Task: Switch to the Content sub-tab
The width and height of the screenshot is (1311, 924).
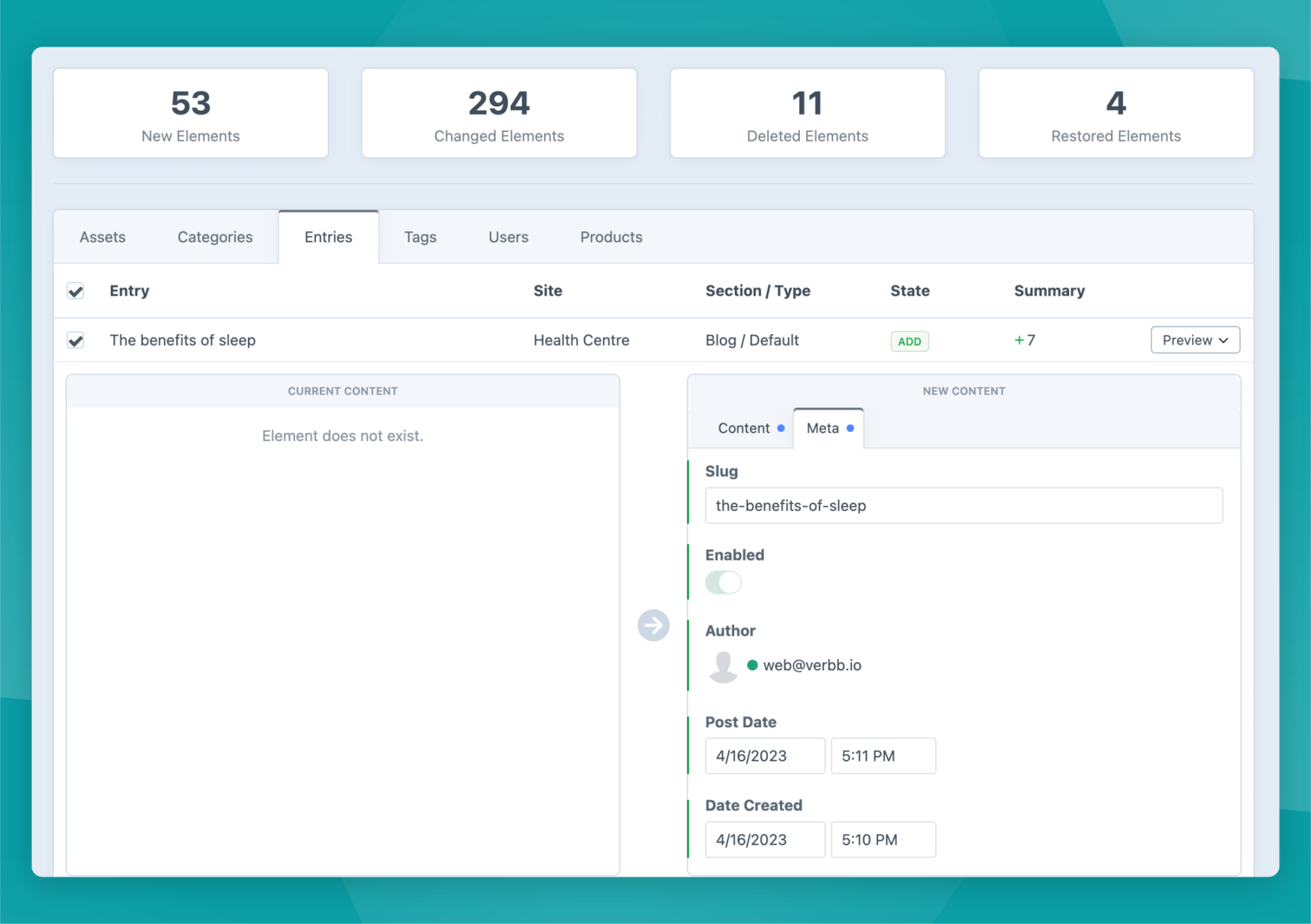Action: tap(744, 428)
